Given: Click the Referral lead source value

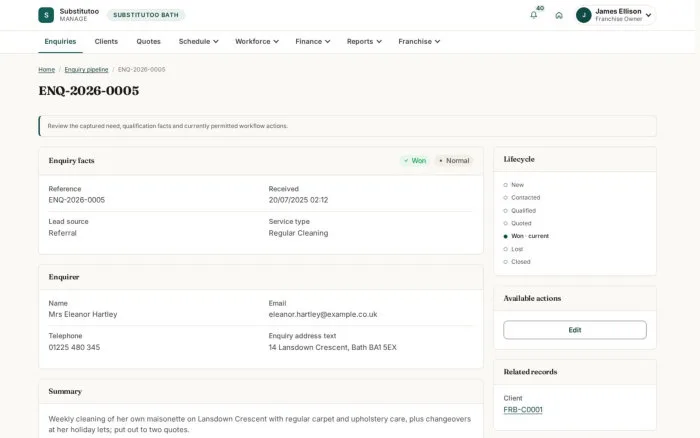Looking at the screenshot, I should [x=62, y=233].
